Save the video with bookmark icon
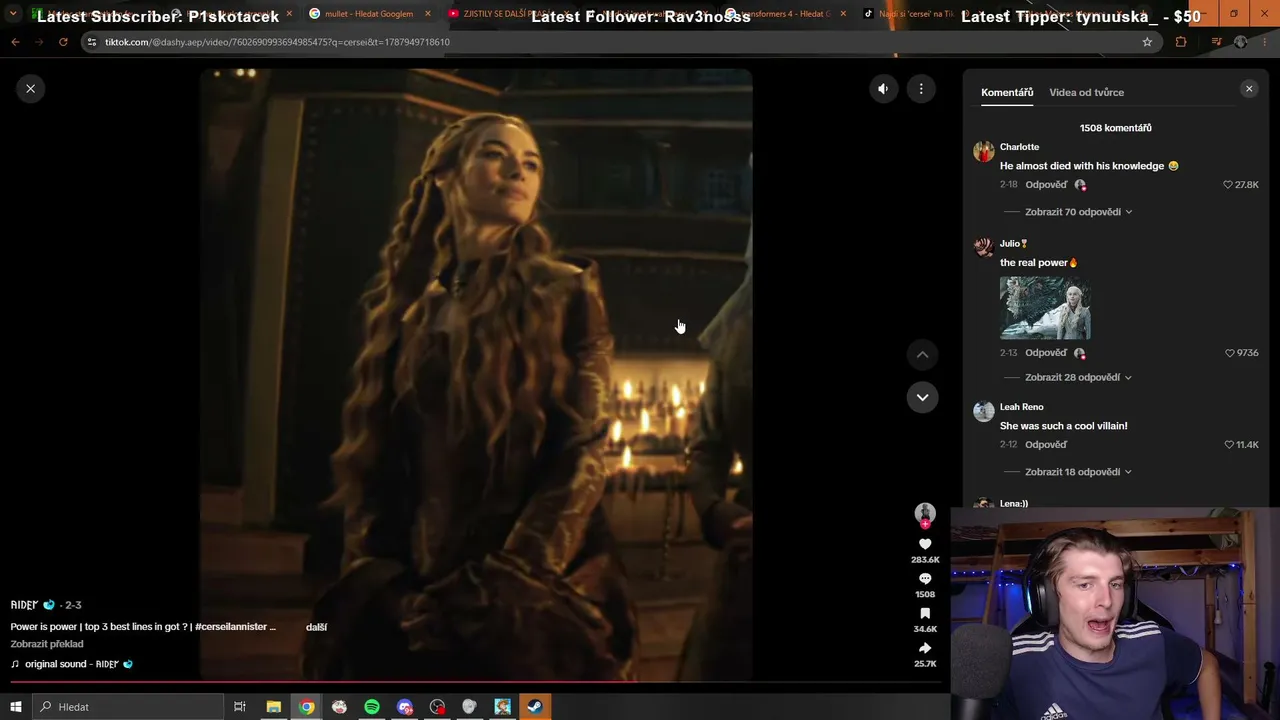This screenshot has height=720, width=1280. coord(925,614)
